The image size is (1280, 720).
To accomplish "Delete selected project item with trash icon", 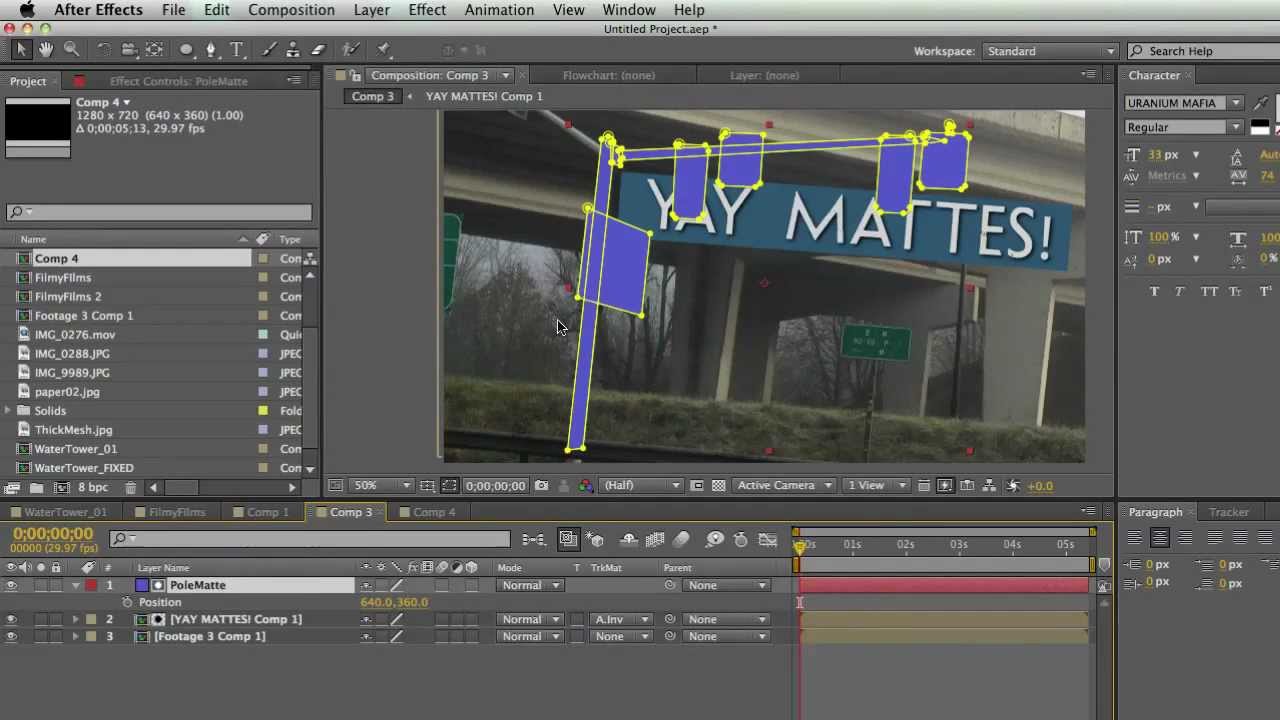I will pos(130,488).
